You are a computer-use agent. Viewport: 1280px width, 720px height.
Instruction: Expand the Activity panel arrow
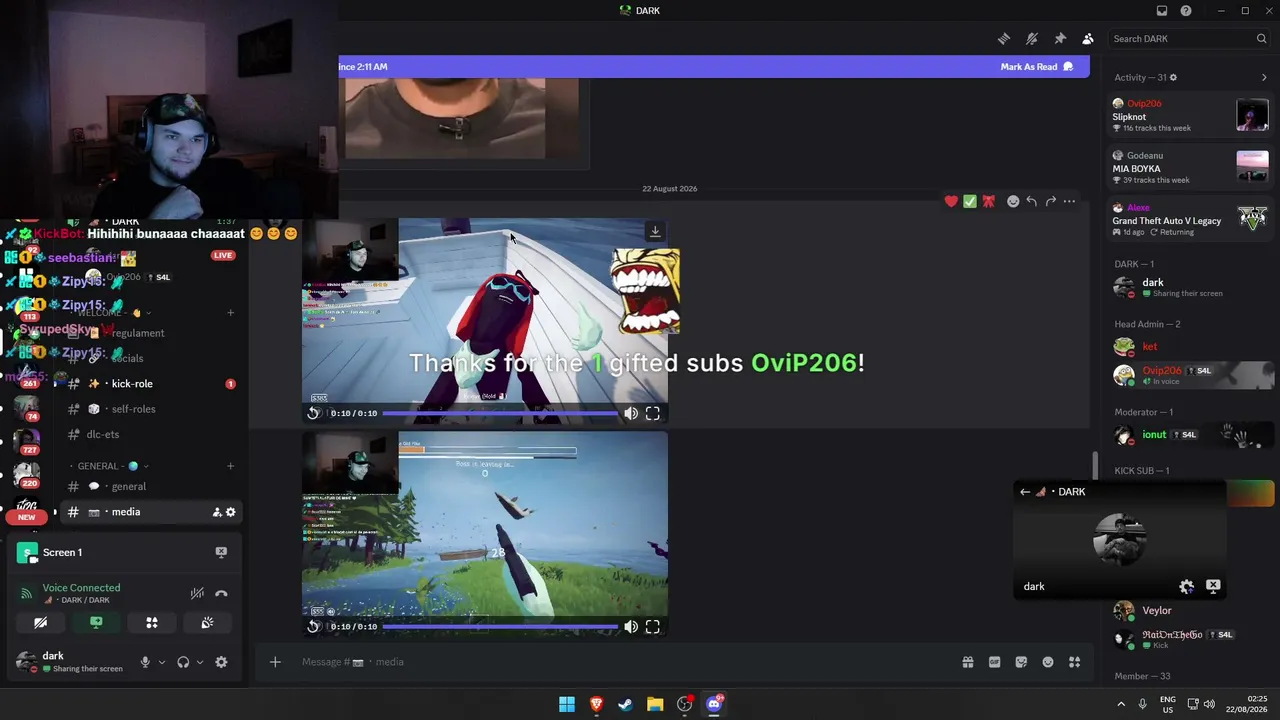tap(1264, 77)
